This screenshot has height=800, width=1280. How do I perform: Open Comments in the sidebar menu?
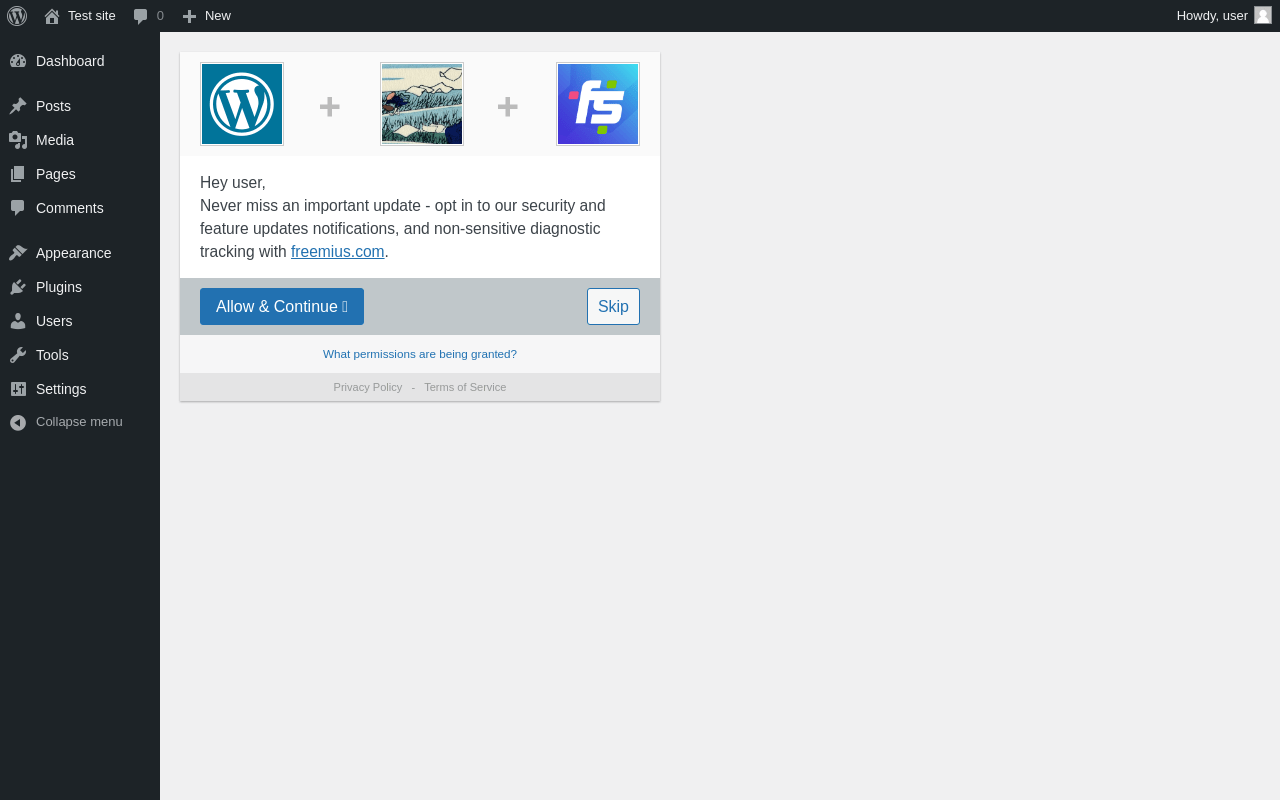pos(70,208)
